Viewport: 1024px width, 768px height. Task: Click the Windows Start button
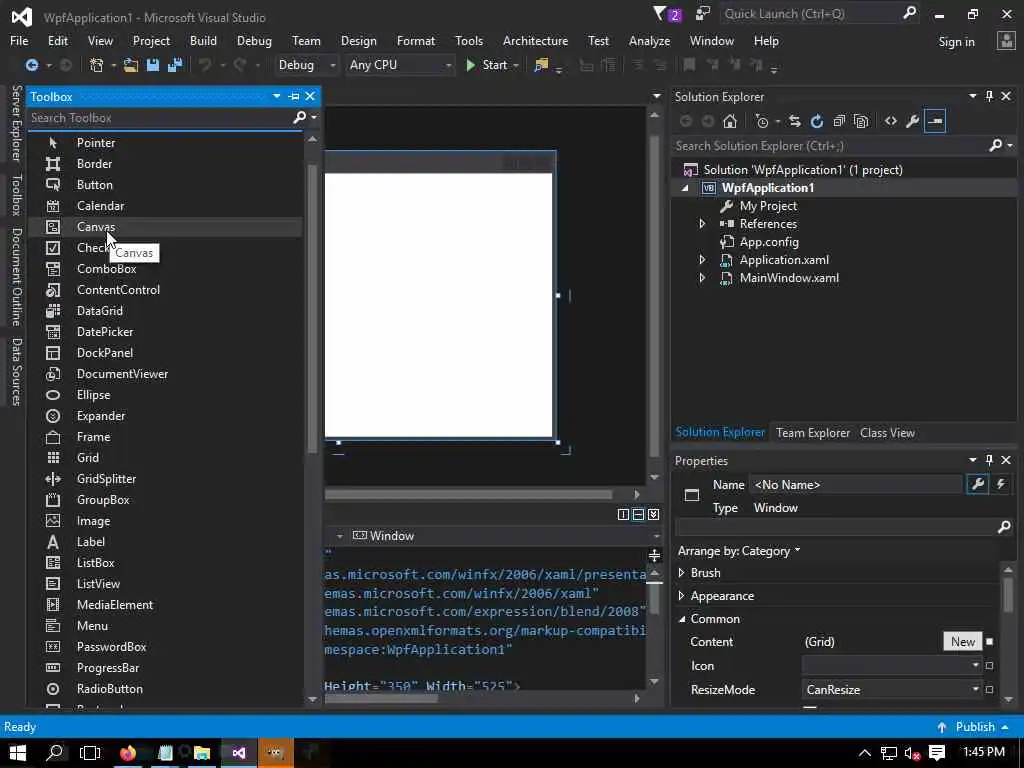click(x=18, y=752)
